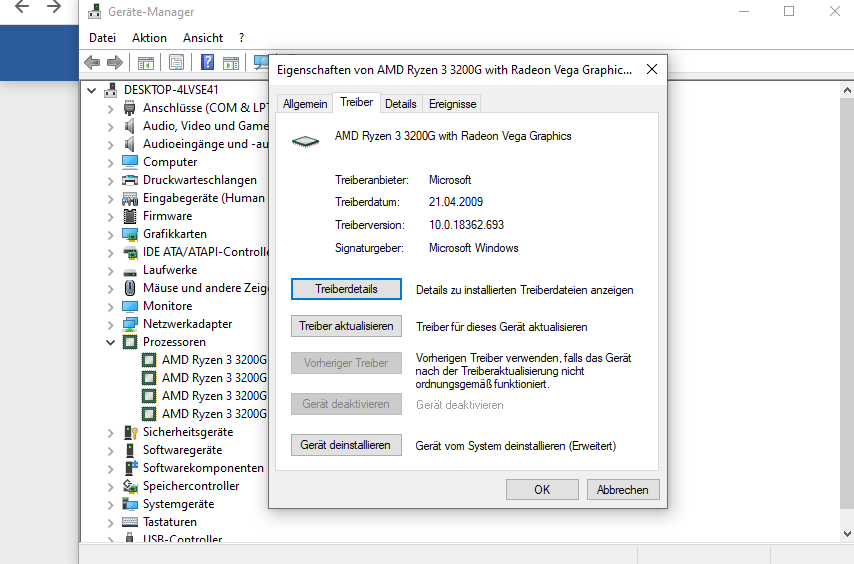Expand the Firmware node chevron

pos(111,217)
